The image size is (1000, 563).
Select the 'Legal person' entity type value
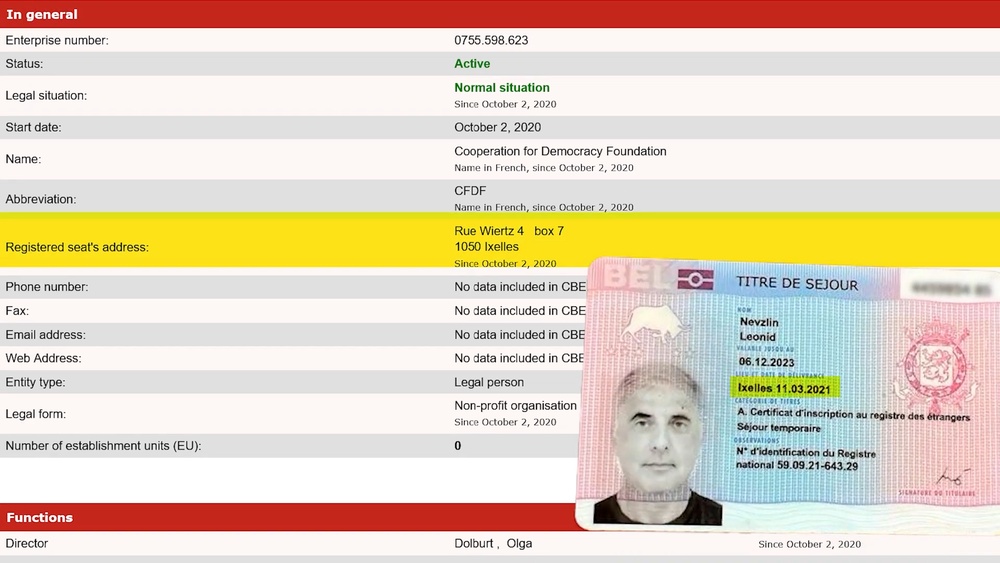(489, 382)
